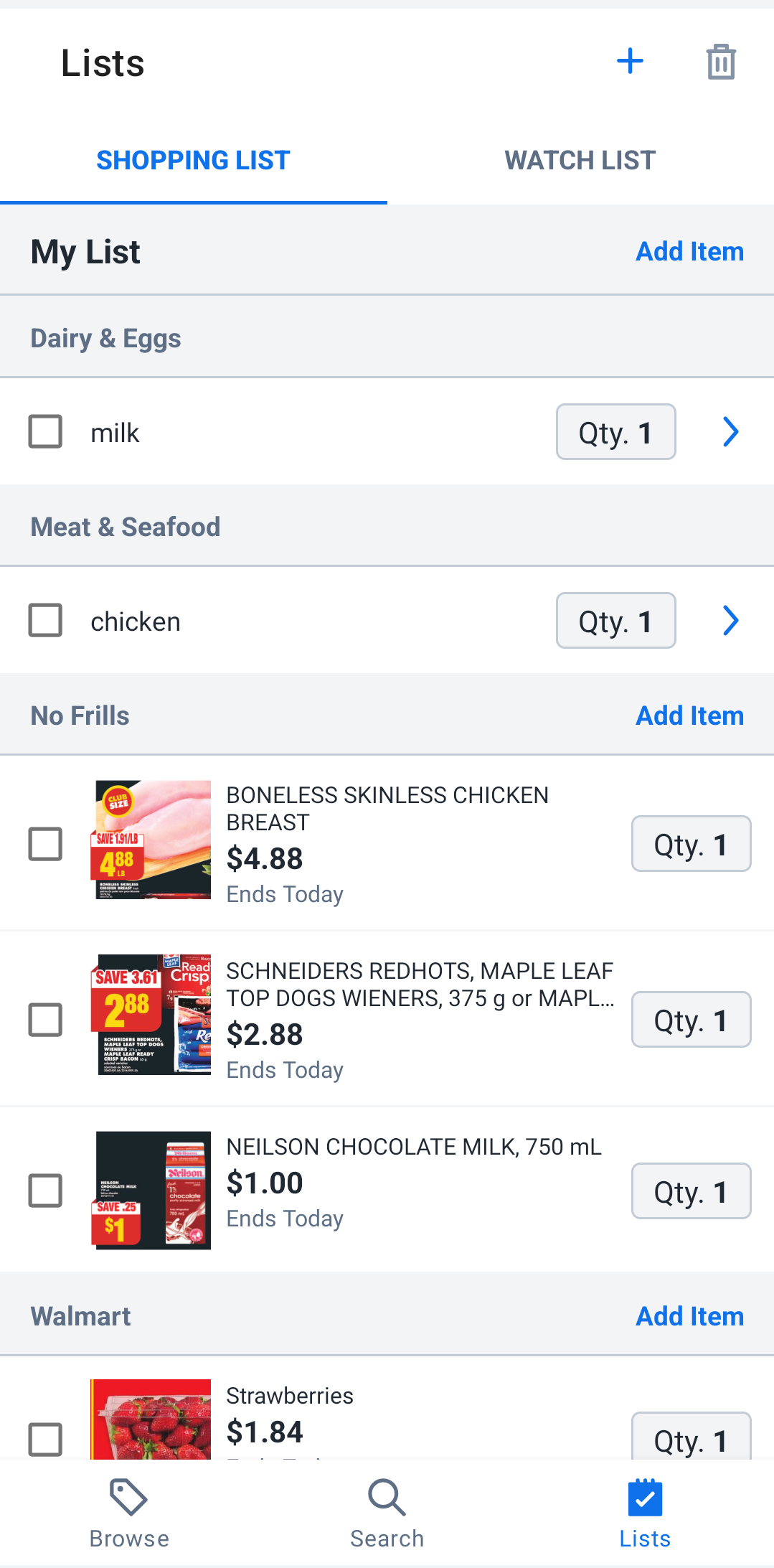The height and width of the screenshot is (1568, 774).
Task: Tap Add Item beside My List
Action: click(x=690, y=251)
